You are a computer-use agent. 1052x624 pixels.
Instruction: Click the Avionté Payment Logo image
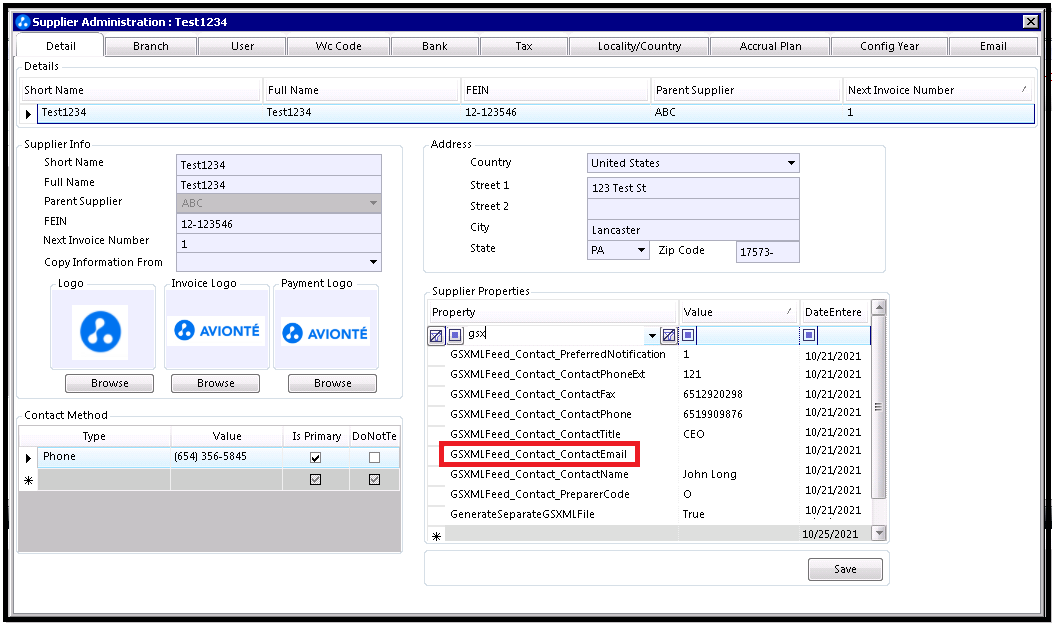(325, 332)
